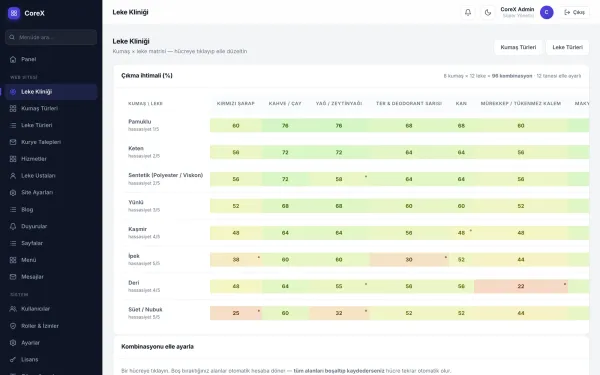
Task: Click the Mesajlar envelope icon
Action: (x=13, y=277)
